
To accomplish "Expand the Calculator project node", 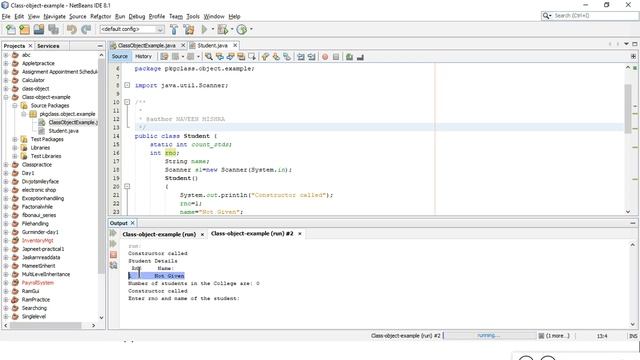I will (6, 80).
